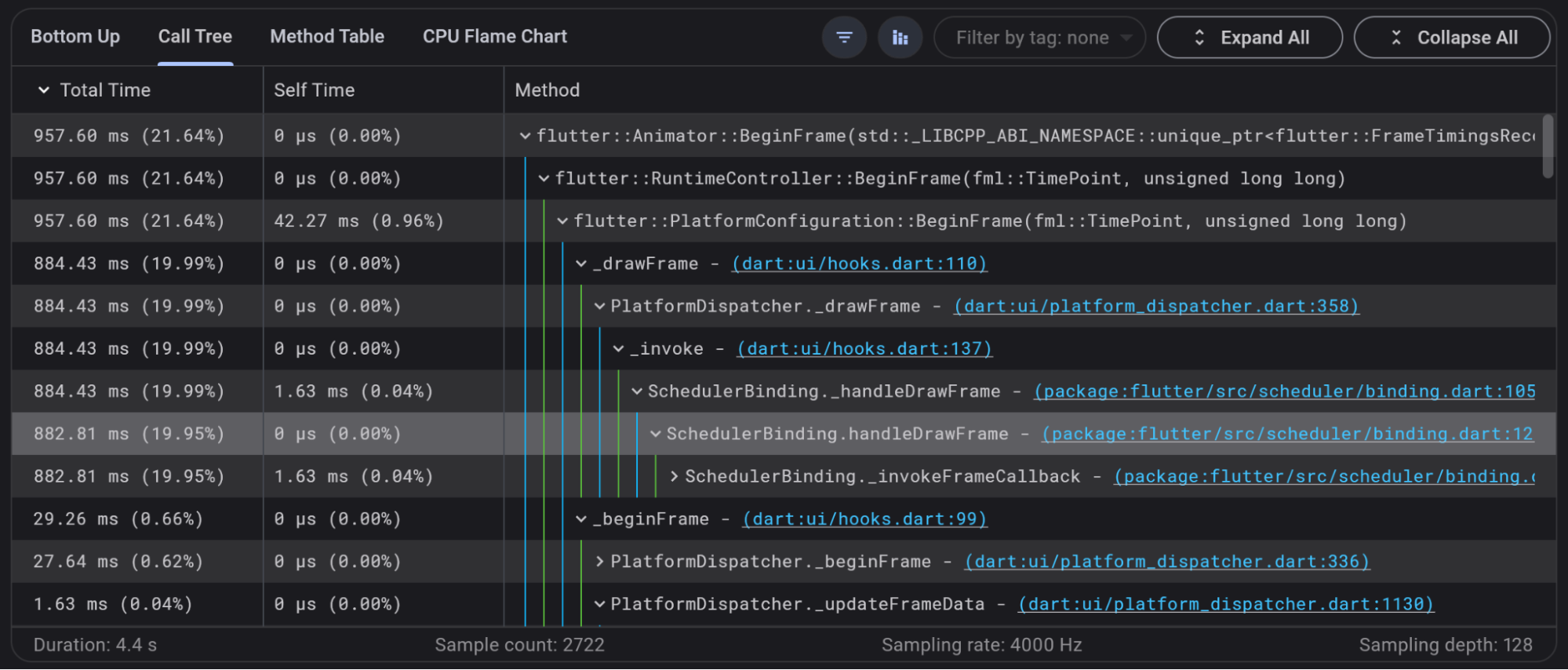1568x670 pixels.
Task: Click the Self Time column header
Action: point(314,90)
